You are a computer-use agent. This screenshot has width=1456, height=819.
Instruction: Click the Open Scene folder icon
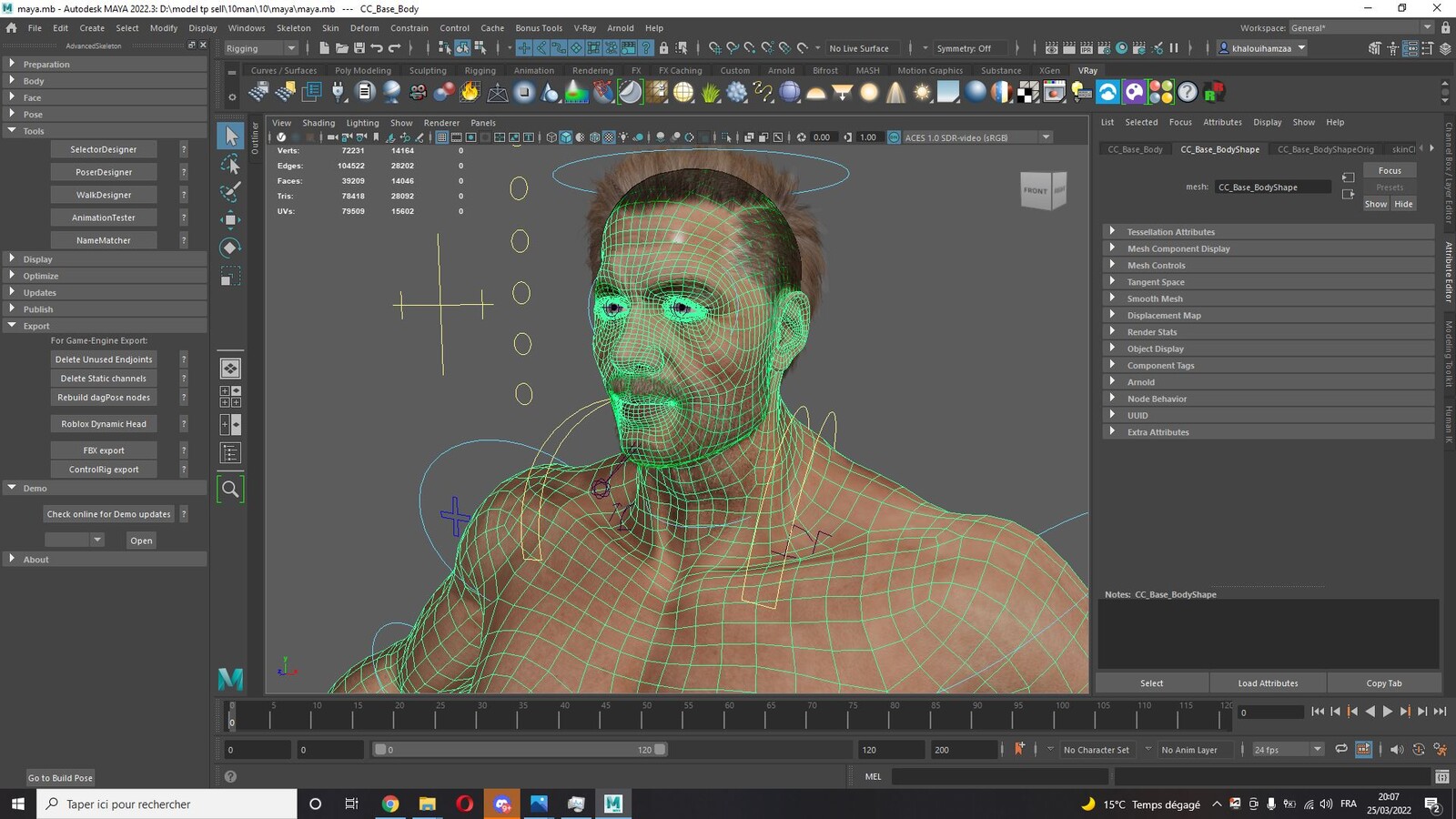(341, 48)
